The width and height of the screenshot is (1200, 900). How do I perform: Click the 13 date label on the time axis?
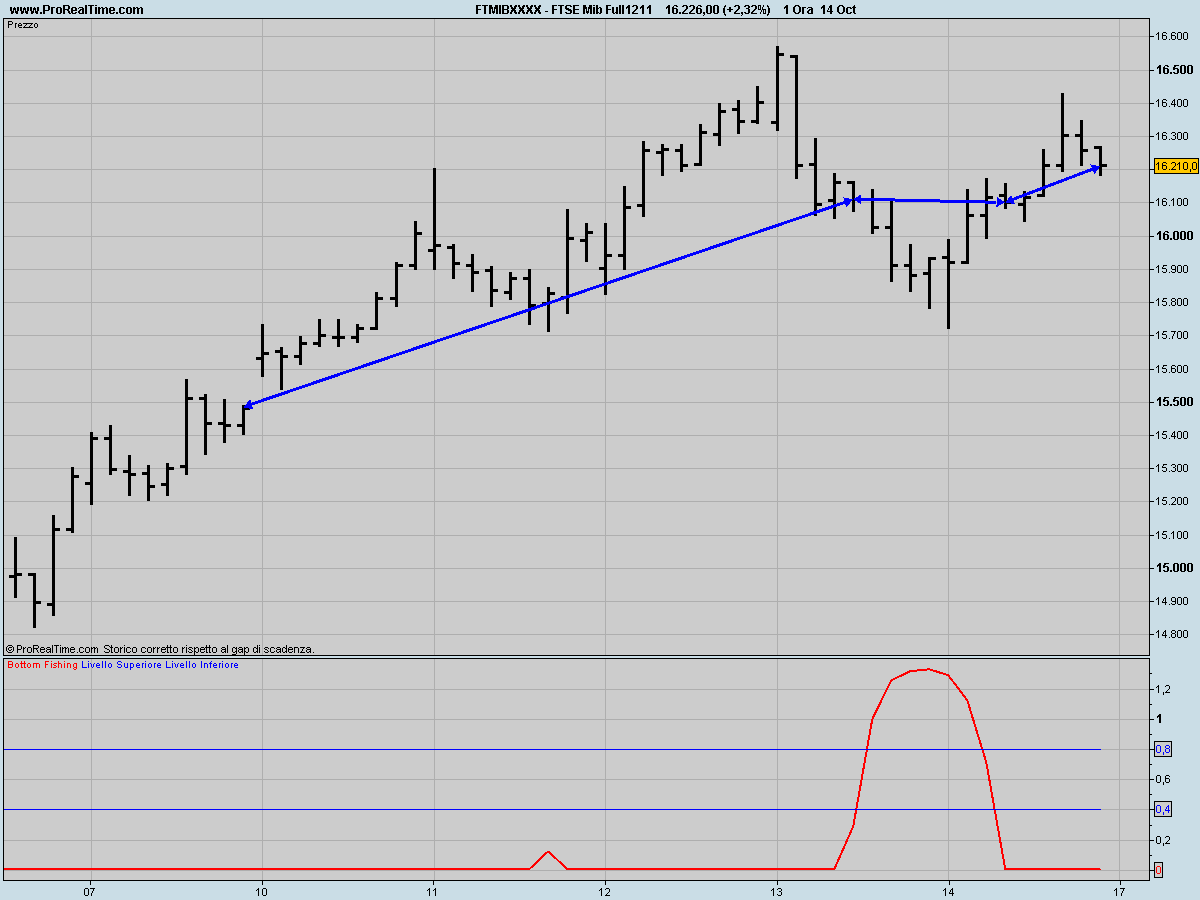point(777,890)
